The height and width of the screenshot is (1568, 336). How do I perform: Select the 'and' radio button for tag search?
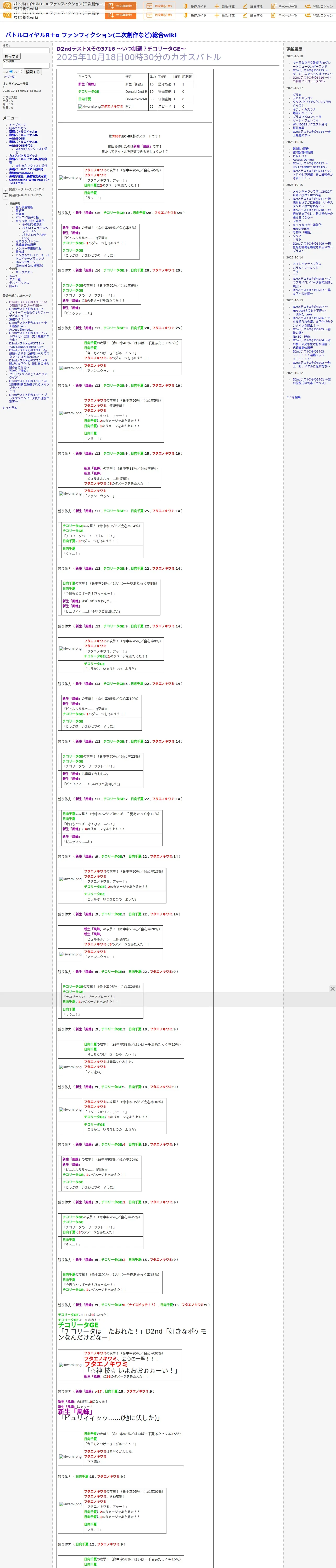tap(11, 71)
